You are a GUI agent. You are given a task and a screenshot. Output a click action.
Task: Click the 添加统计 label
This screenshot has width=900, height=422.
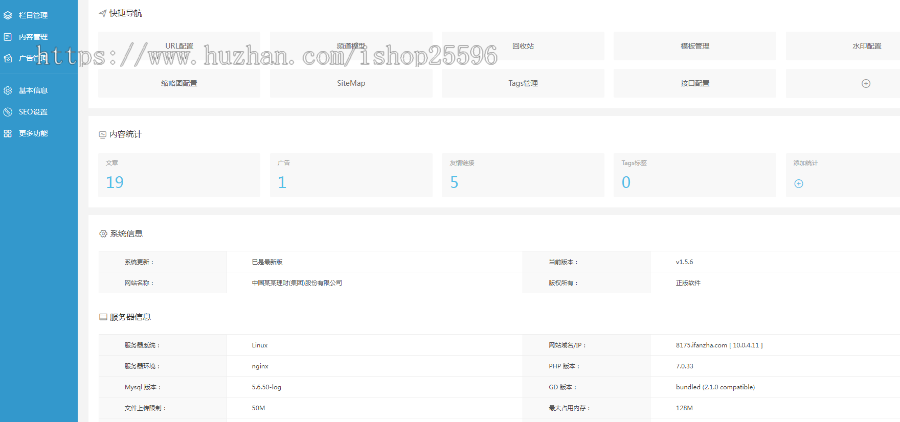point(805,163)
